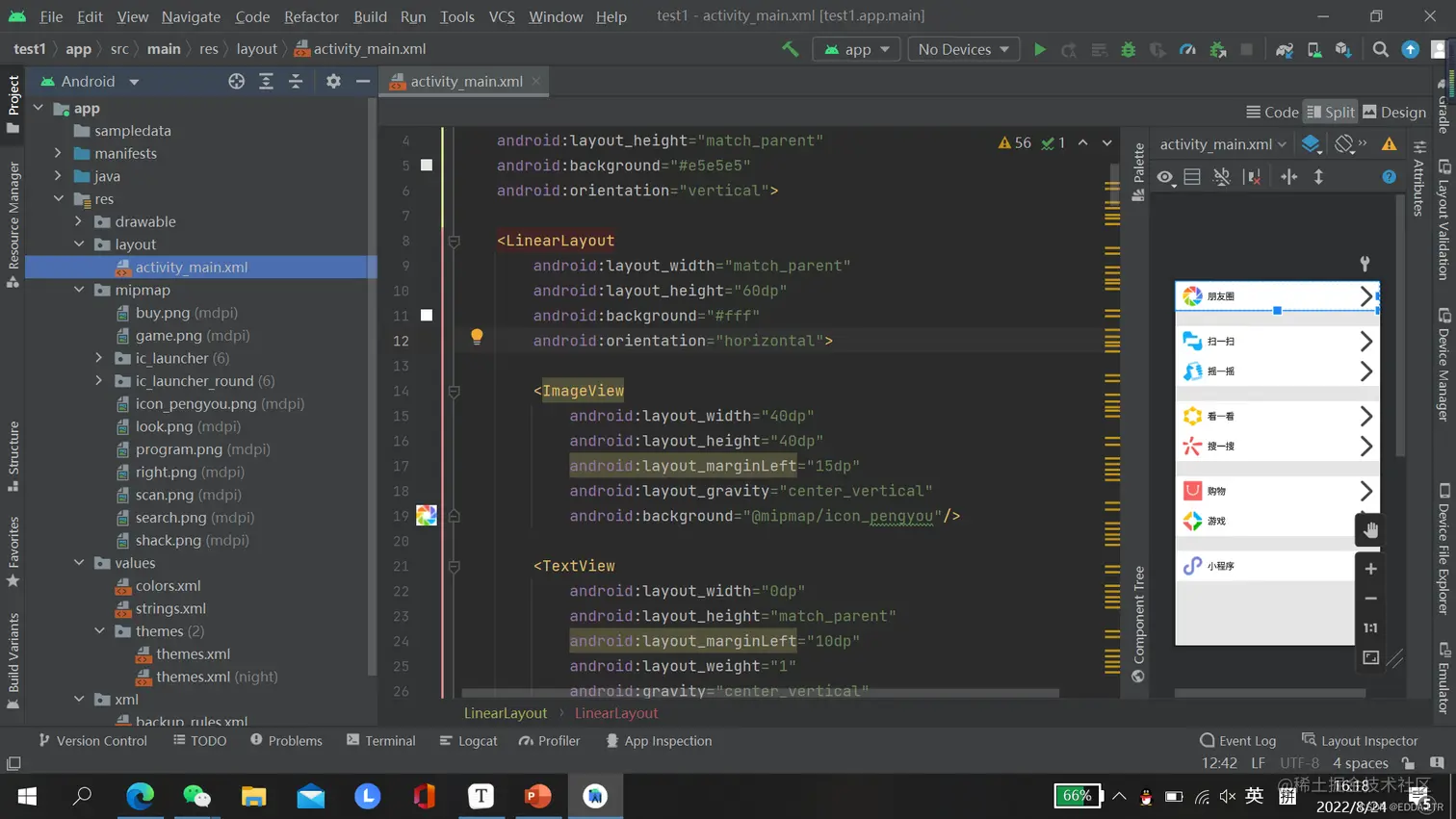Open the Refactor menu

click(x=311, y=16)
